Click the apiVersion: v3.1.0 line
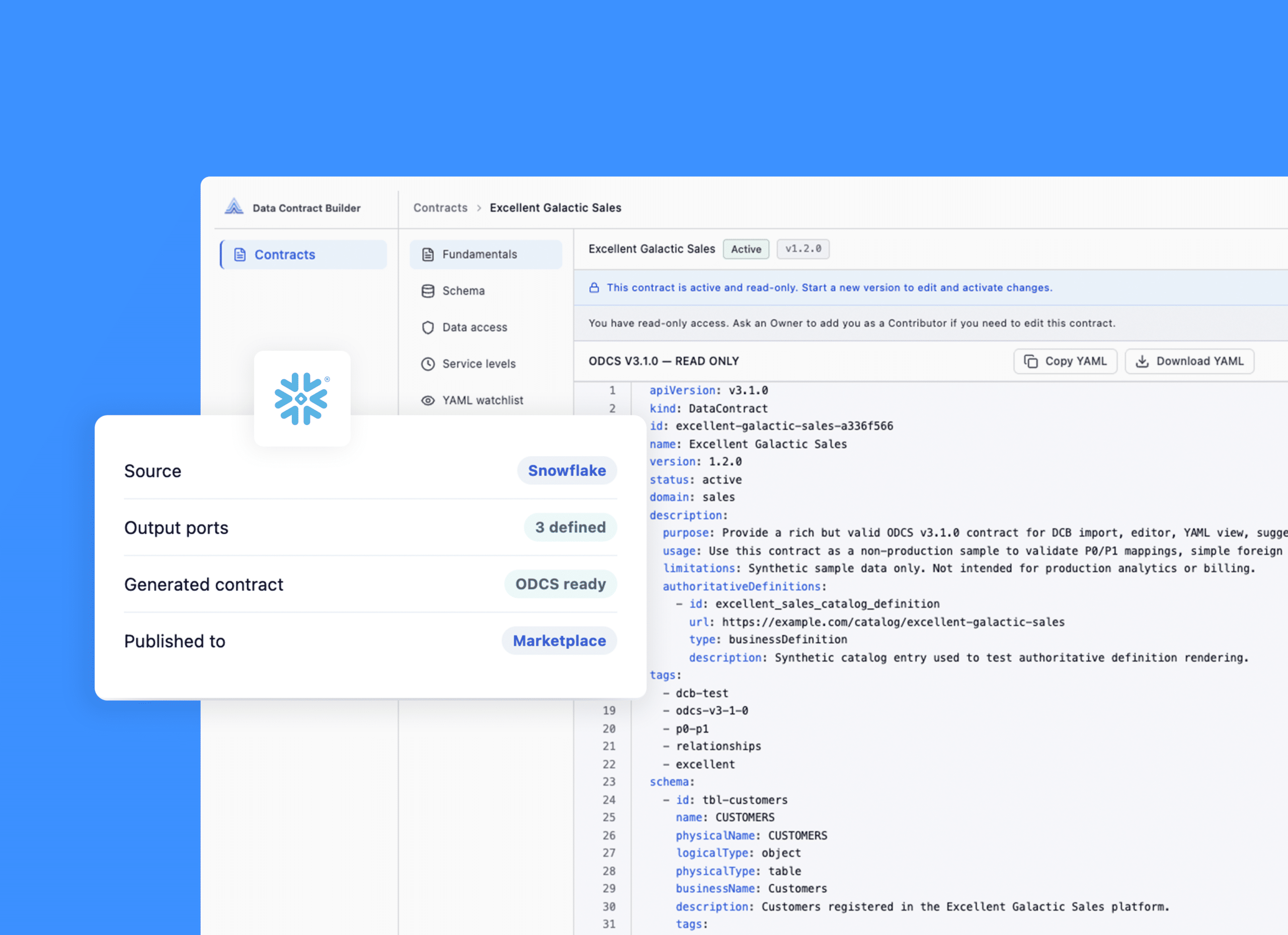 click(709, 391)
